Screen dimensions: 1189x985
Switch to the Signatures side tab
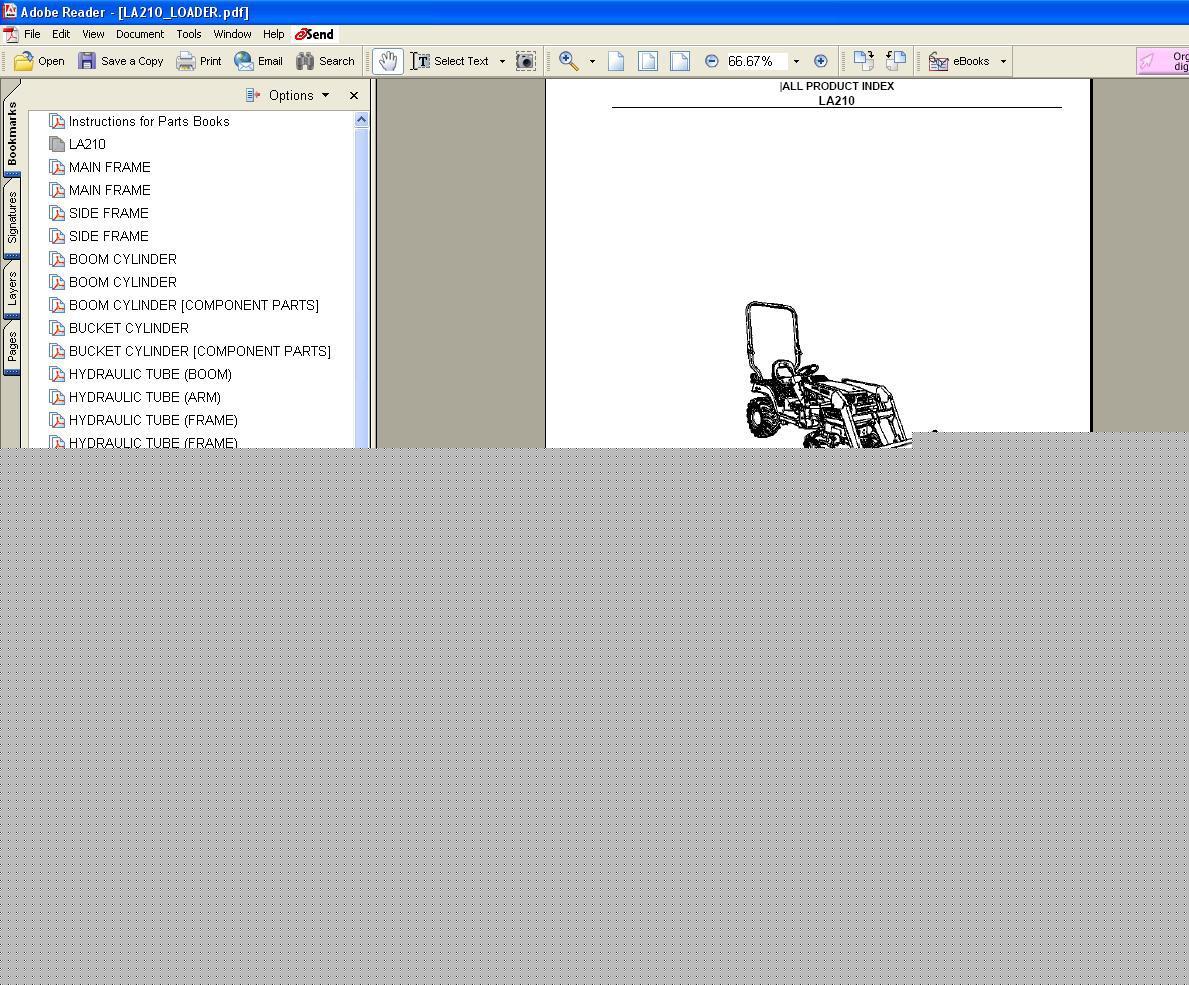[x=12, y=218]
